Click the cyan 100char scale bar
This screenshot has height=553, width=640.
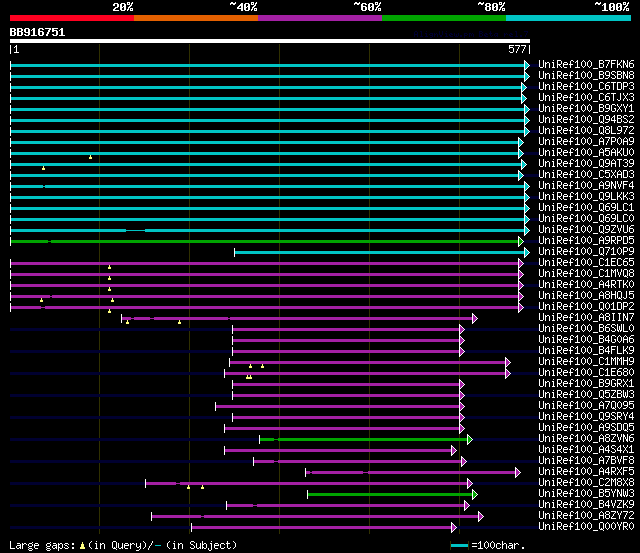pos(459,546)
